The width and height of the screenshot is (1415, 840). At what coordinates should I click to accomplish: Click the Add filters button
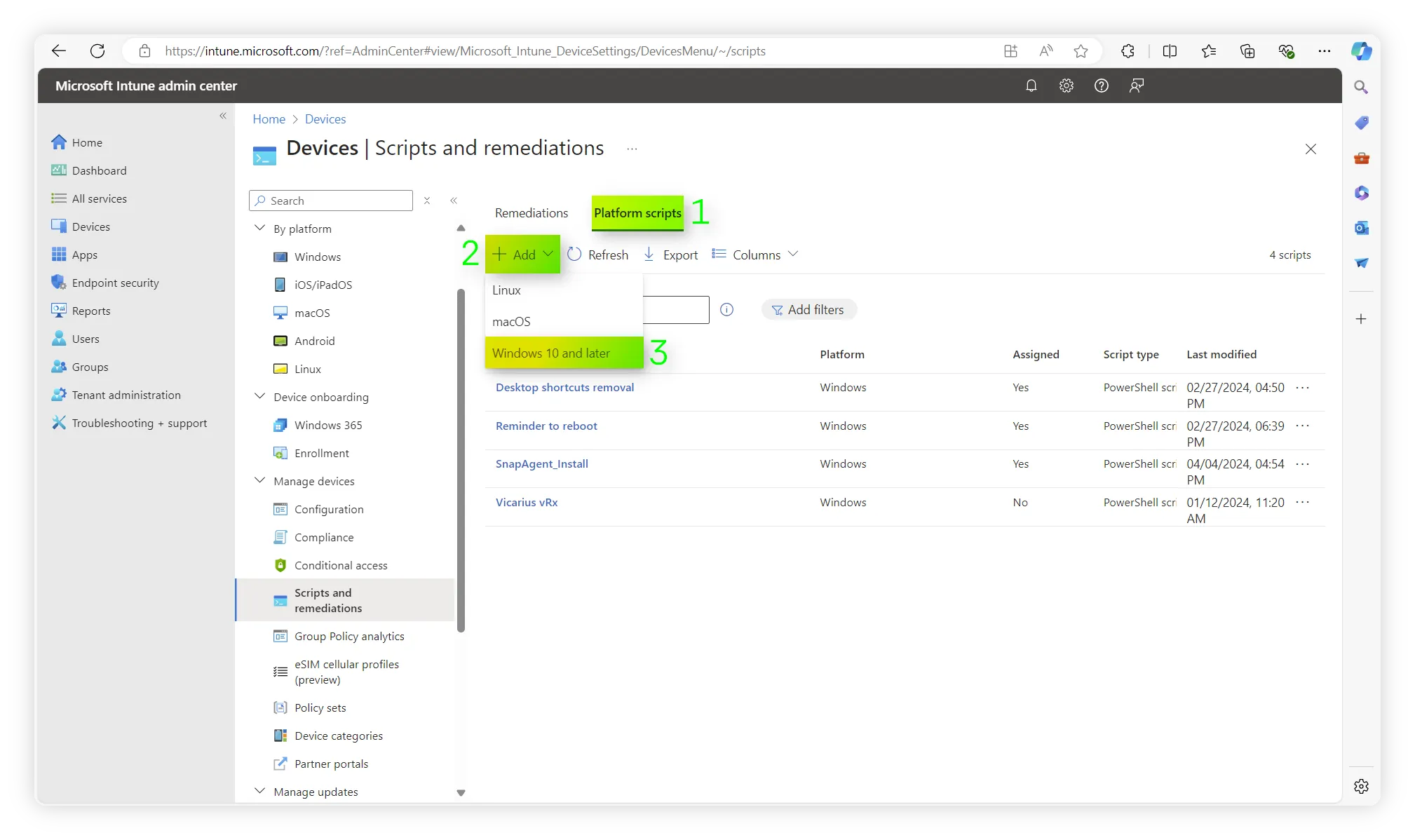coord(808,309)
